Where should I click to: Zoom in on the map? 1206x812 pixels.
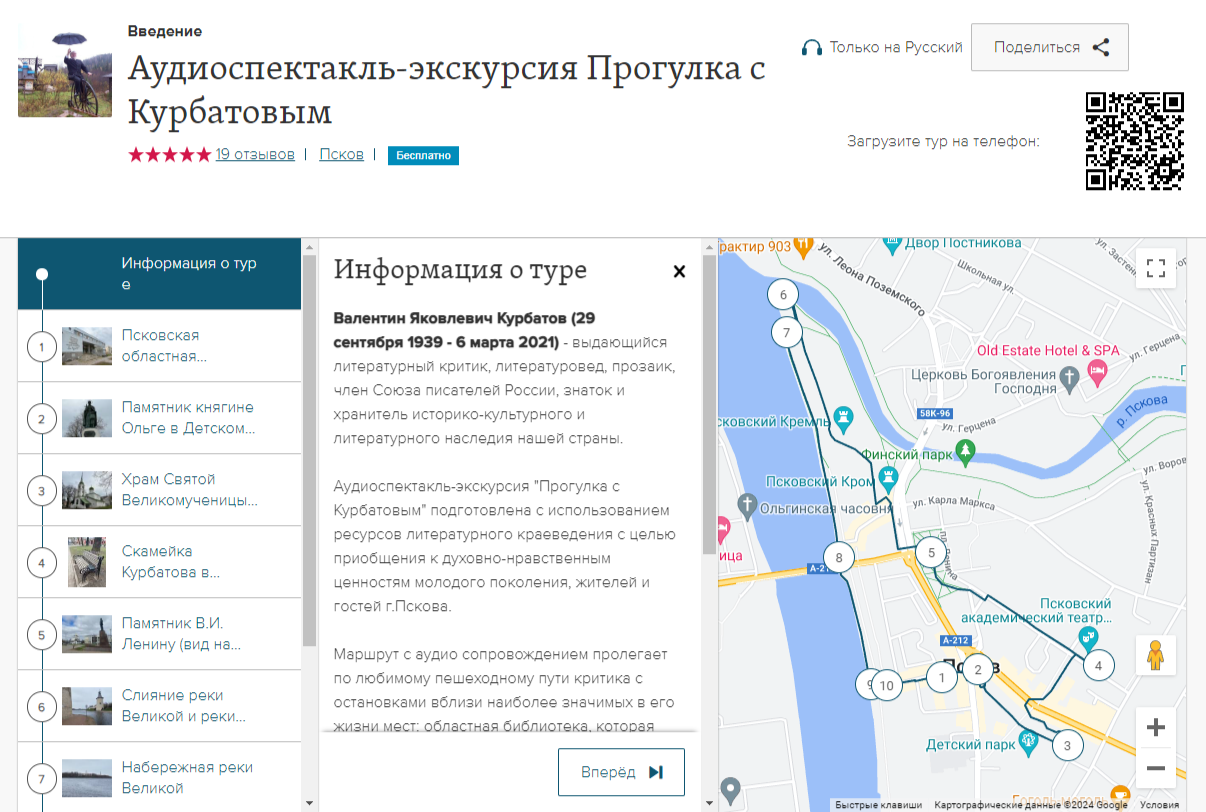[x=1156, y=727]
